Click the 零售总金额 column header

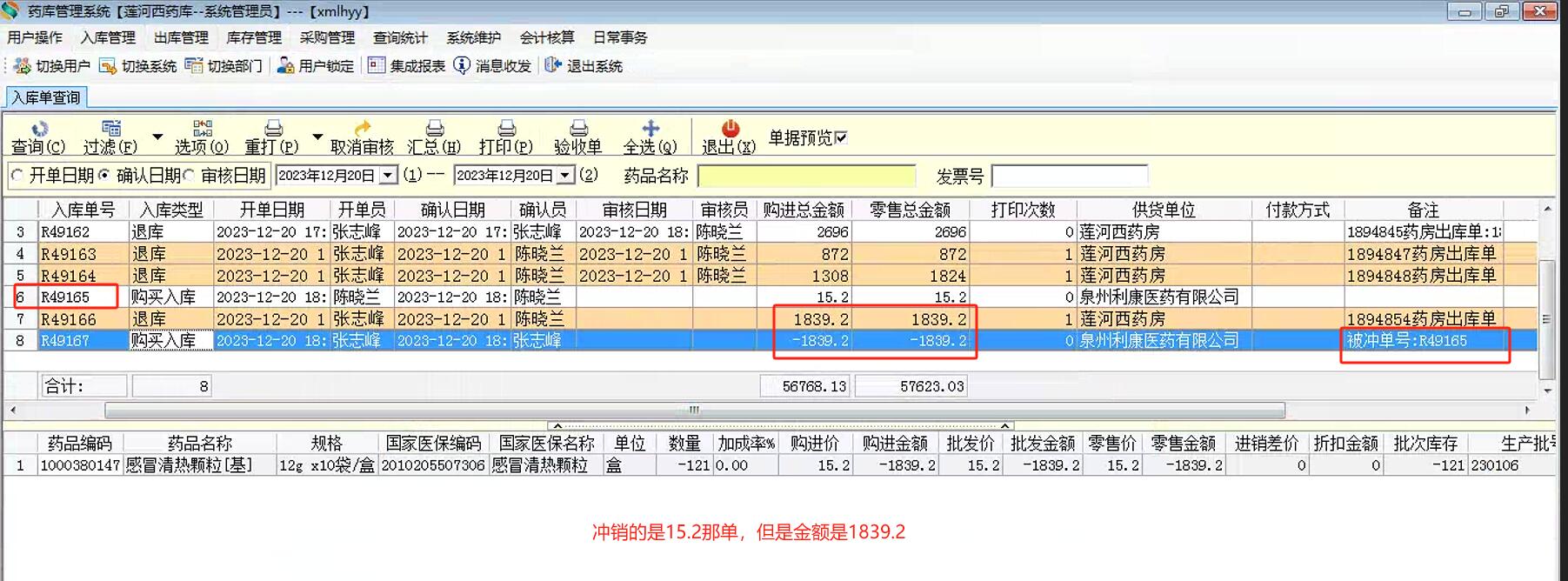coord(910,210)
